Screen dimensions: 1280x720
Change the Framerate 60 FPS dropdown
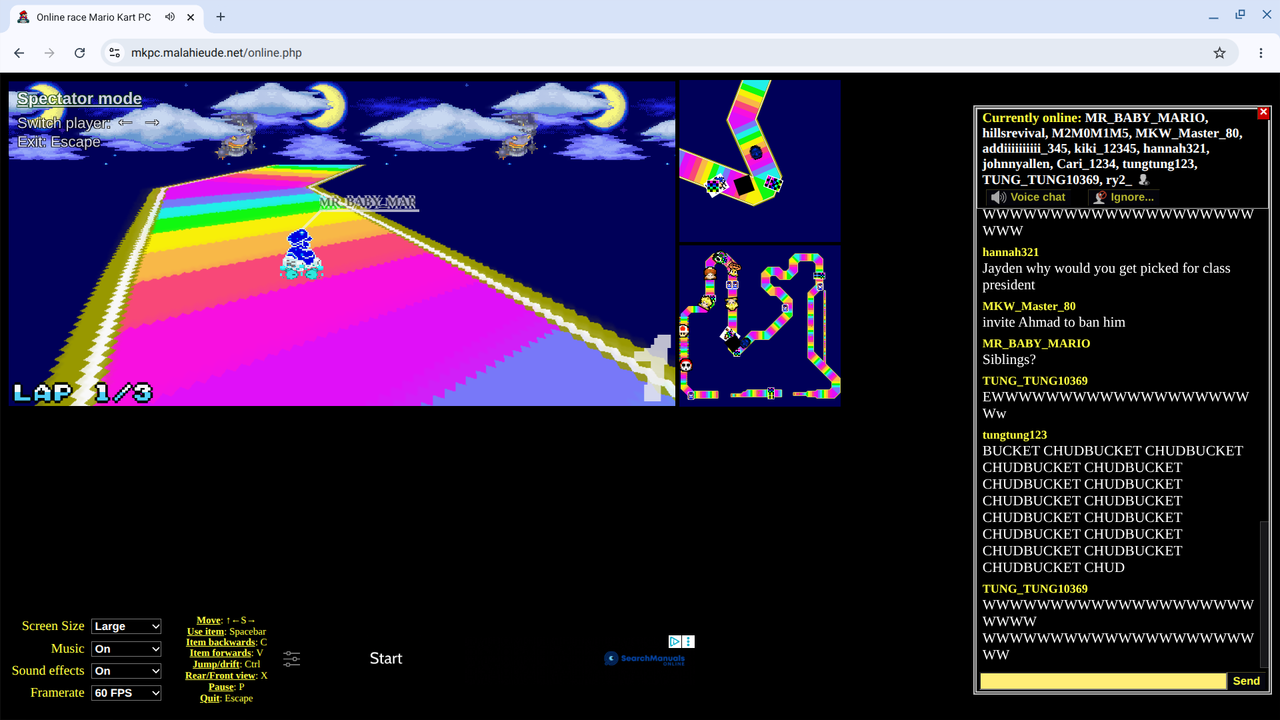[x=126, y=693]
